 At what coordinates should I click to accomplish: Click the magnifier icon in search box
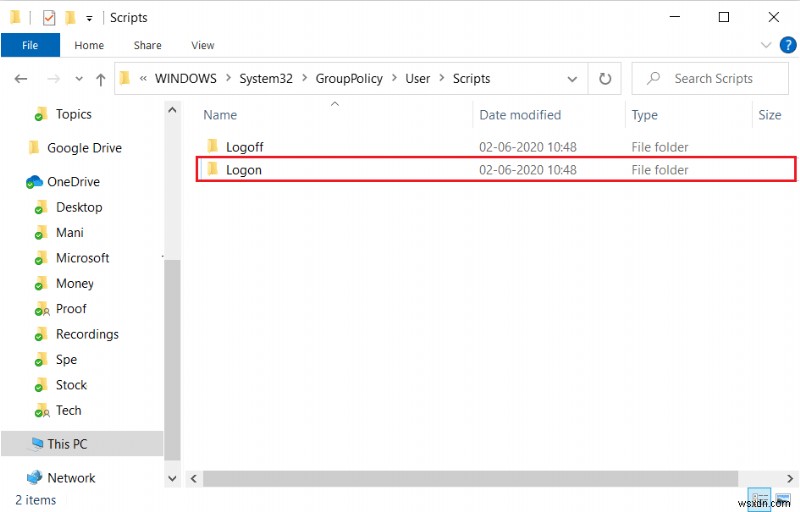[654, 78]
